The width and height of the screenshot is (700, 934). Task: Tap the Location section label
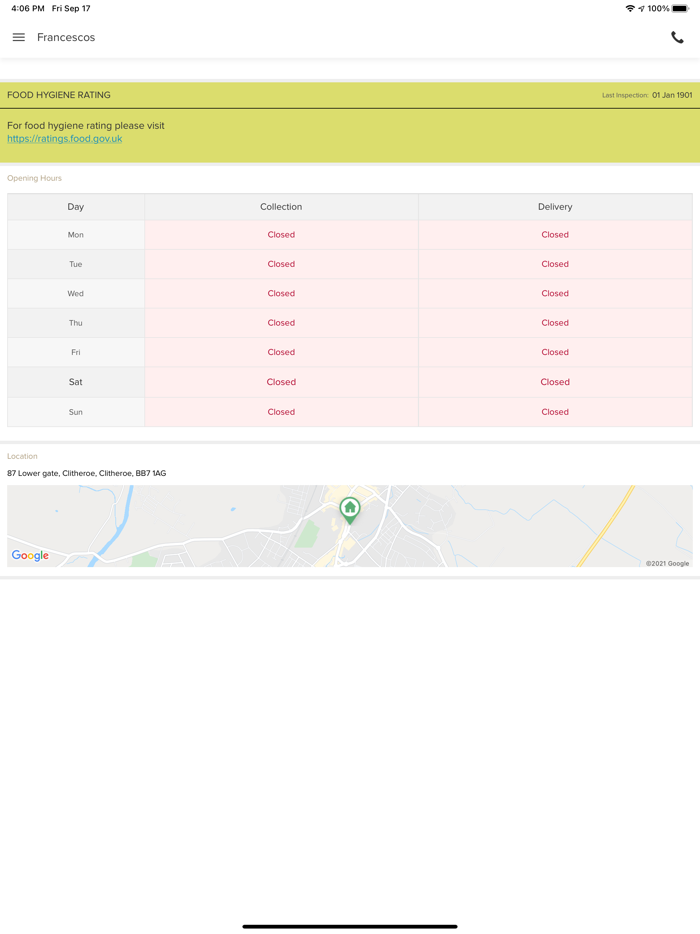(22, 456)
